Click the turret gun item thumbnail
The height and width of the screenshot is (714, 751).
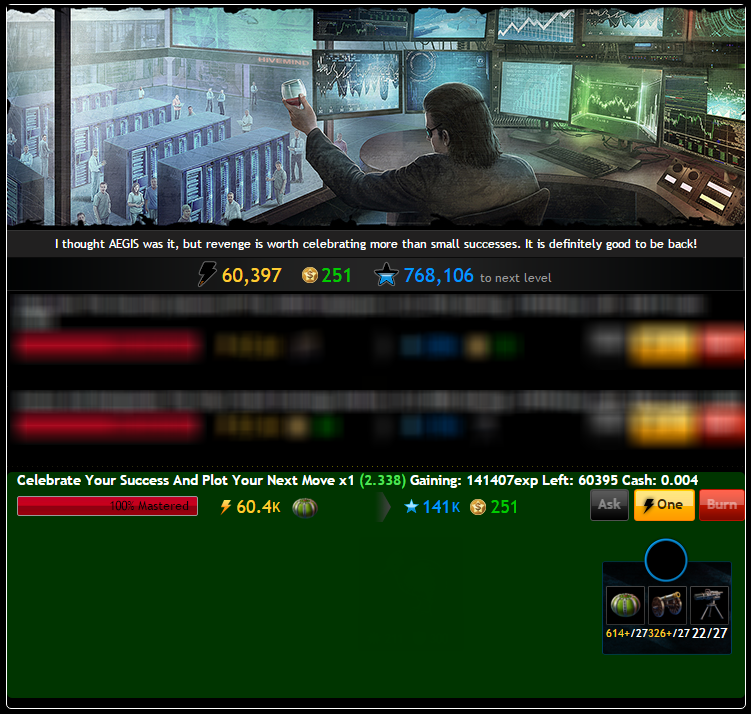coord(709,605)
